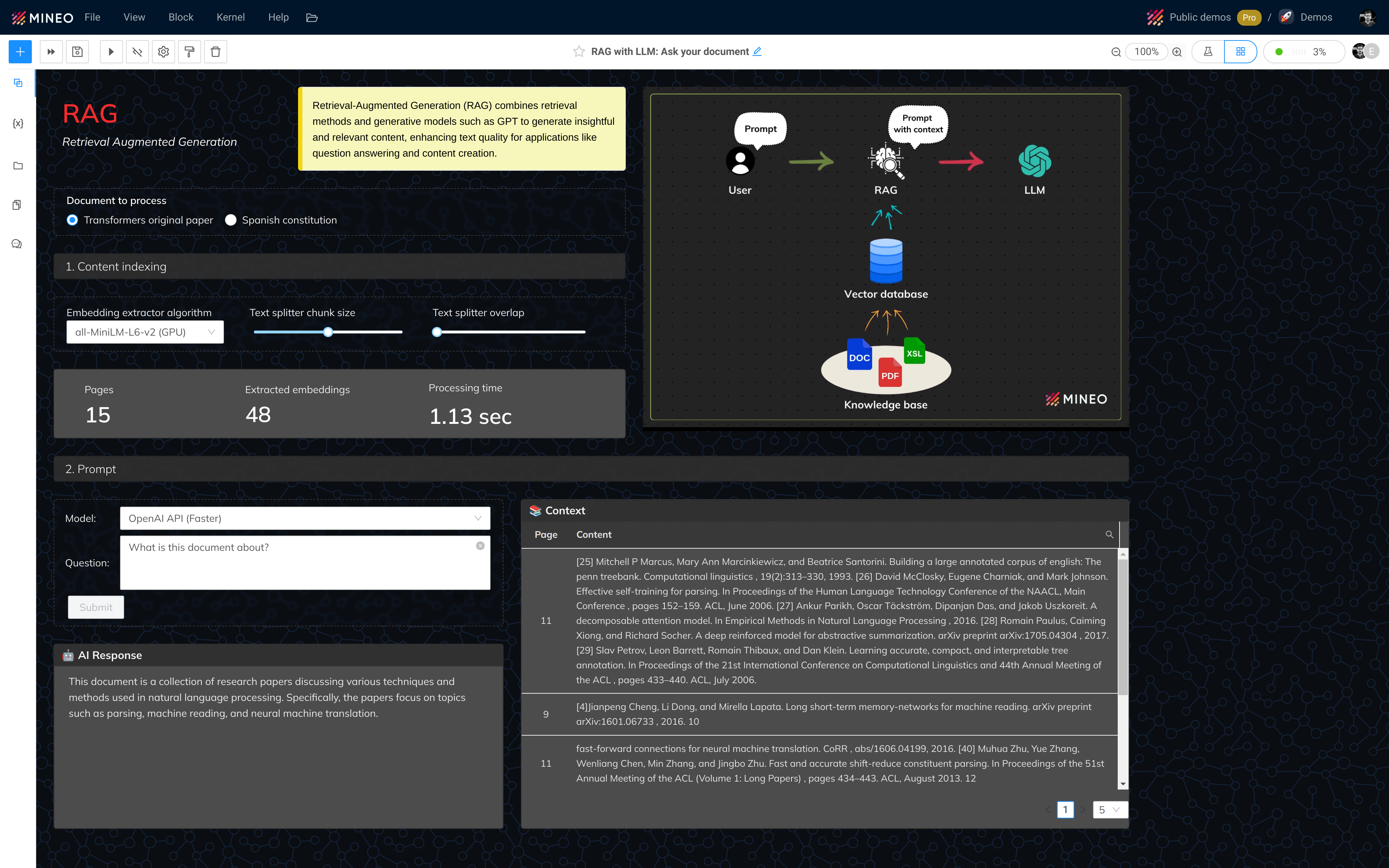Click the run-all fast-forward icon

pyautogui.click(x=51, y=52)
